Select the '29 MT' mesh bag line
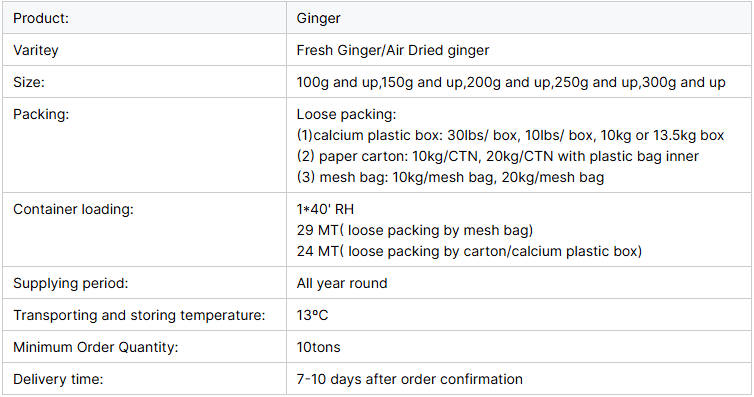Image resolution: width=754 pixels, height=397 pixels. (x=415, y=231)
